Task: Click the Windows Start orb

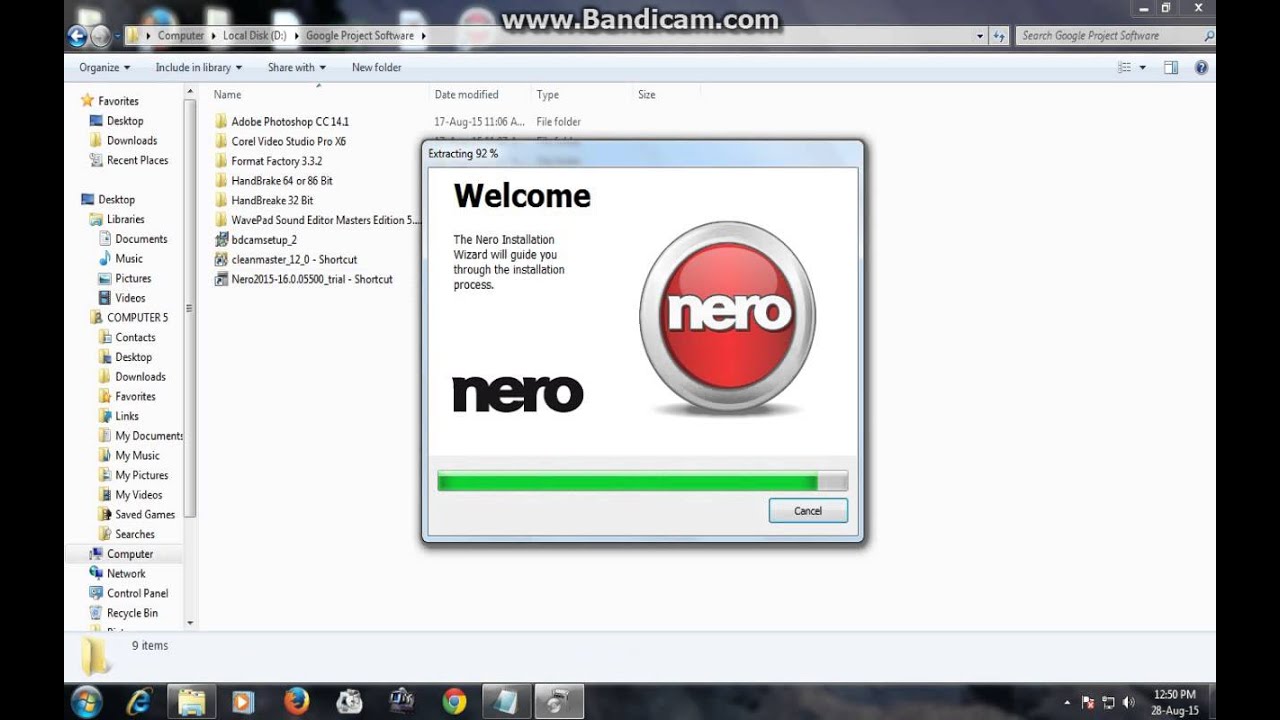Action: pos(87,700)
